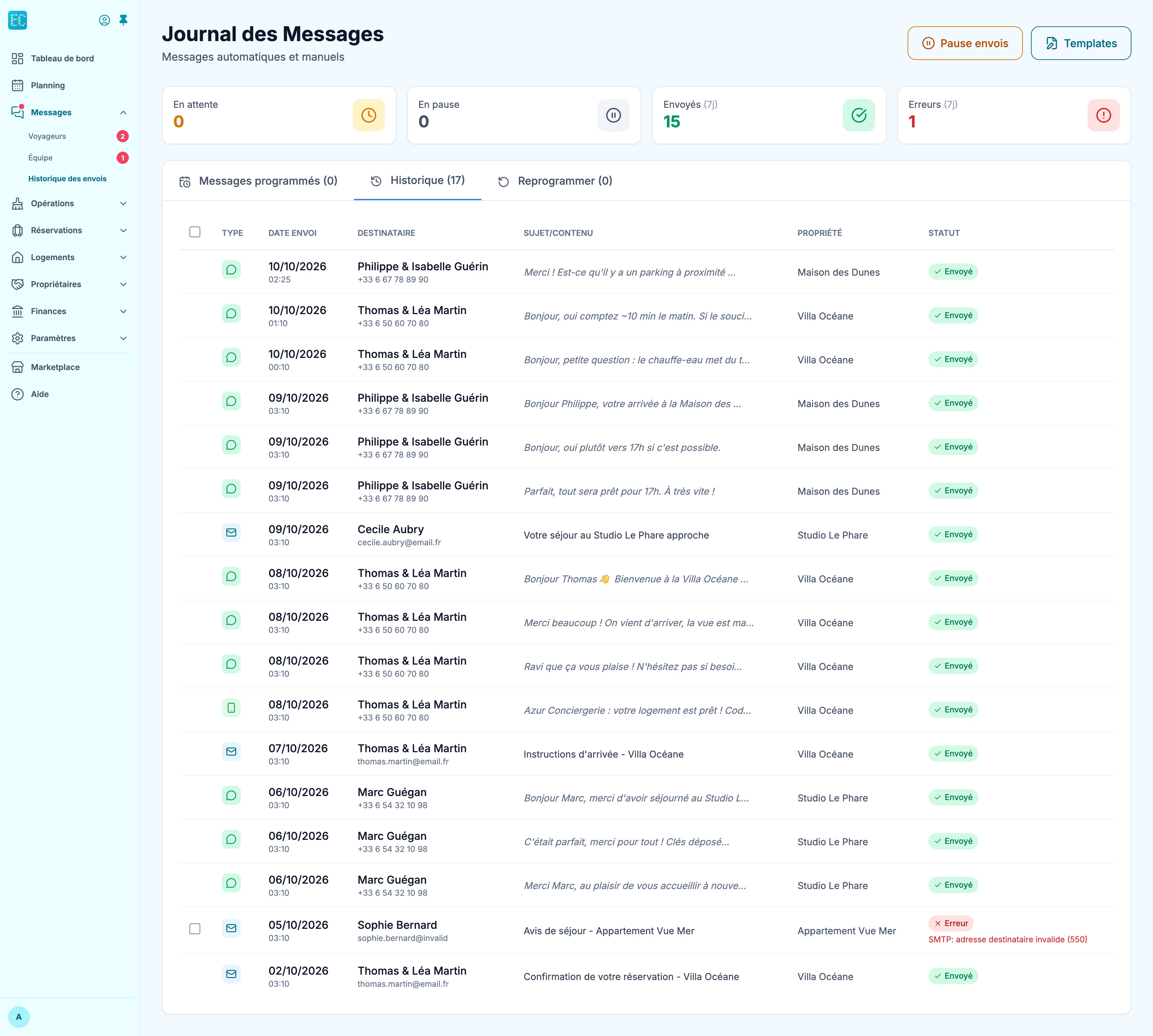Click the DATE ENVOI column header
Screen dimensions: 1153x1036
coord(293,233)
